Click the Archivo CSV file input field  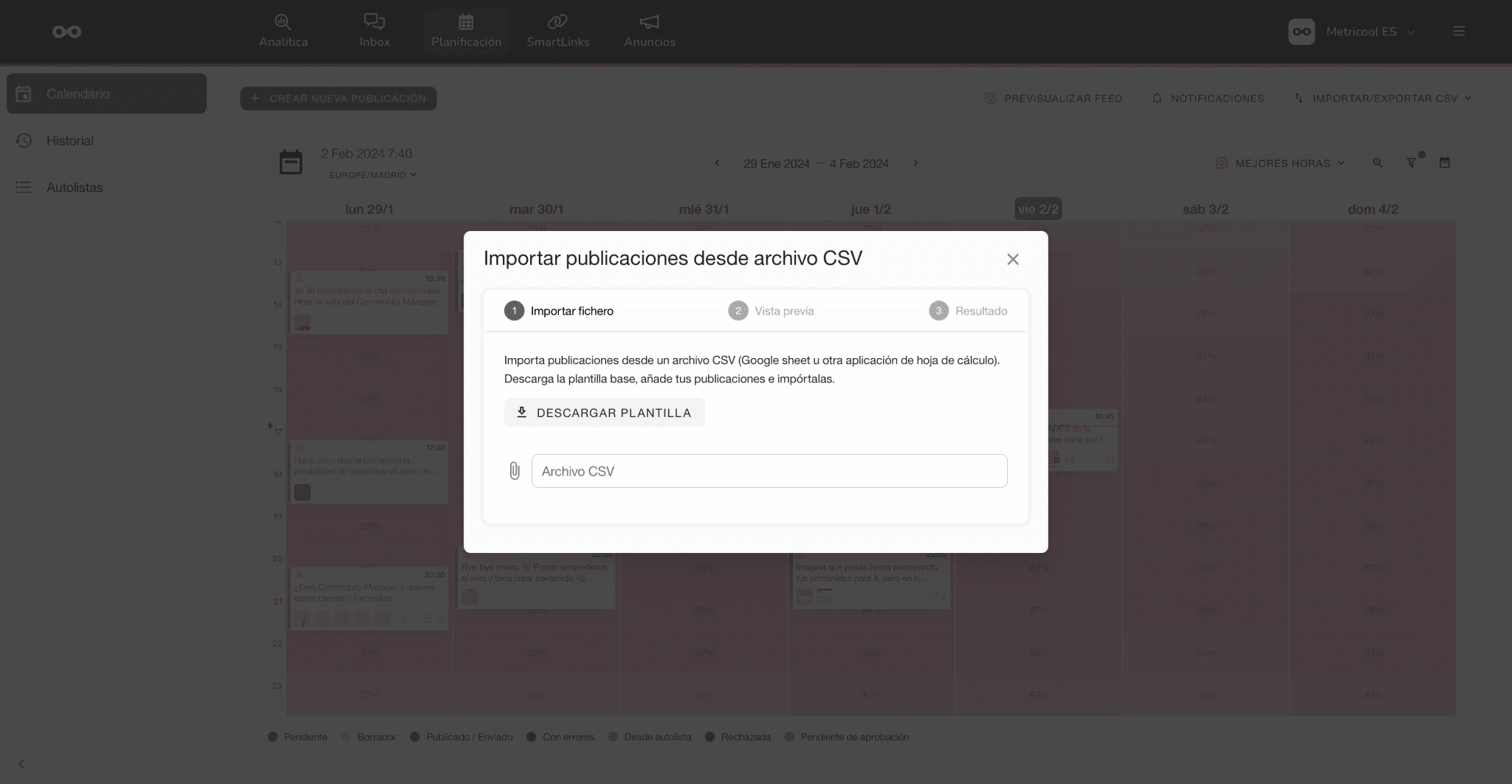pos(769,470)
